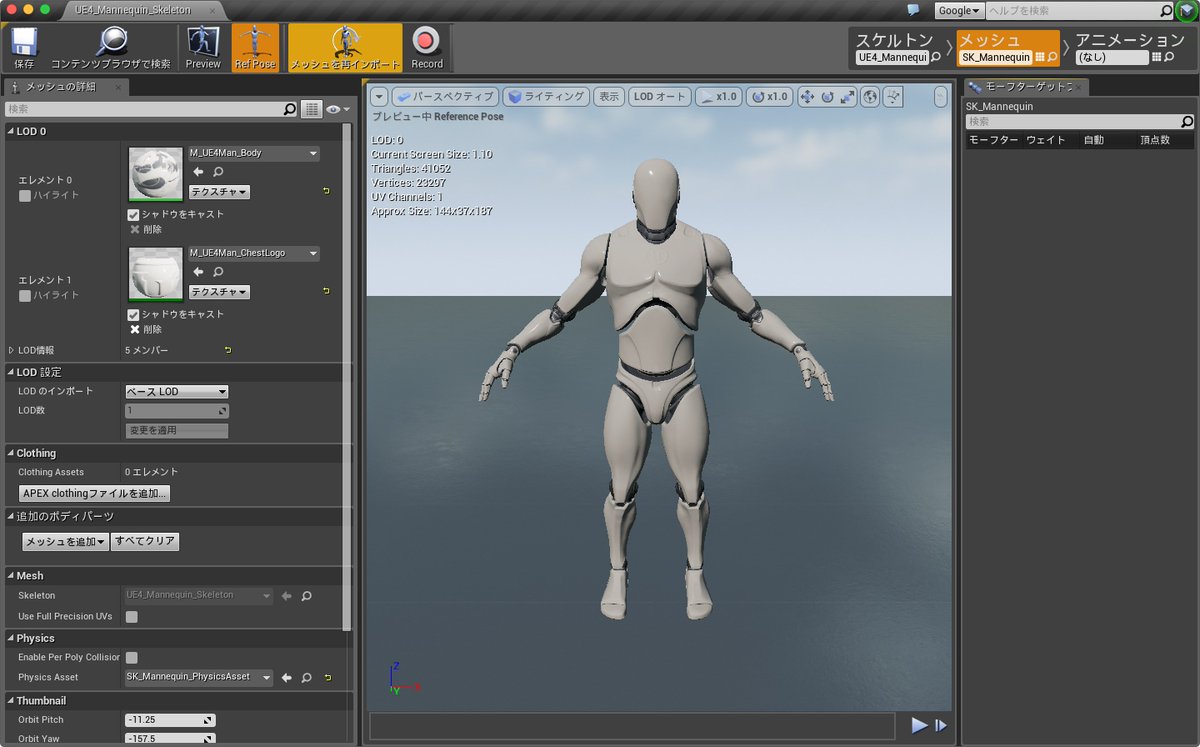Open viewport options arrow dropdown
Screen dimensions: 1200x747
tap(379, 97)
